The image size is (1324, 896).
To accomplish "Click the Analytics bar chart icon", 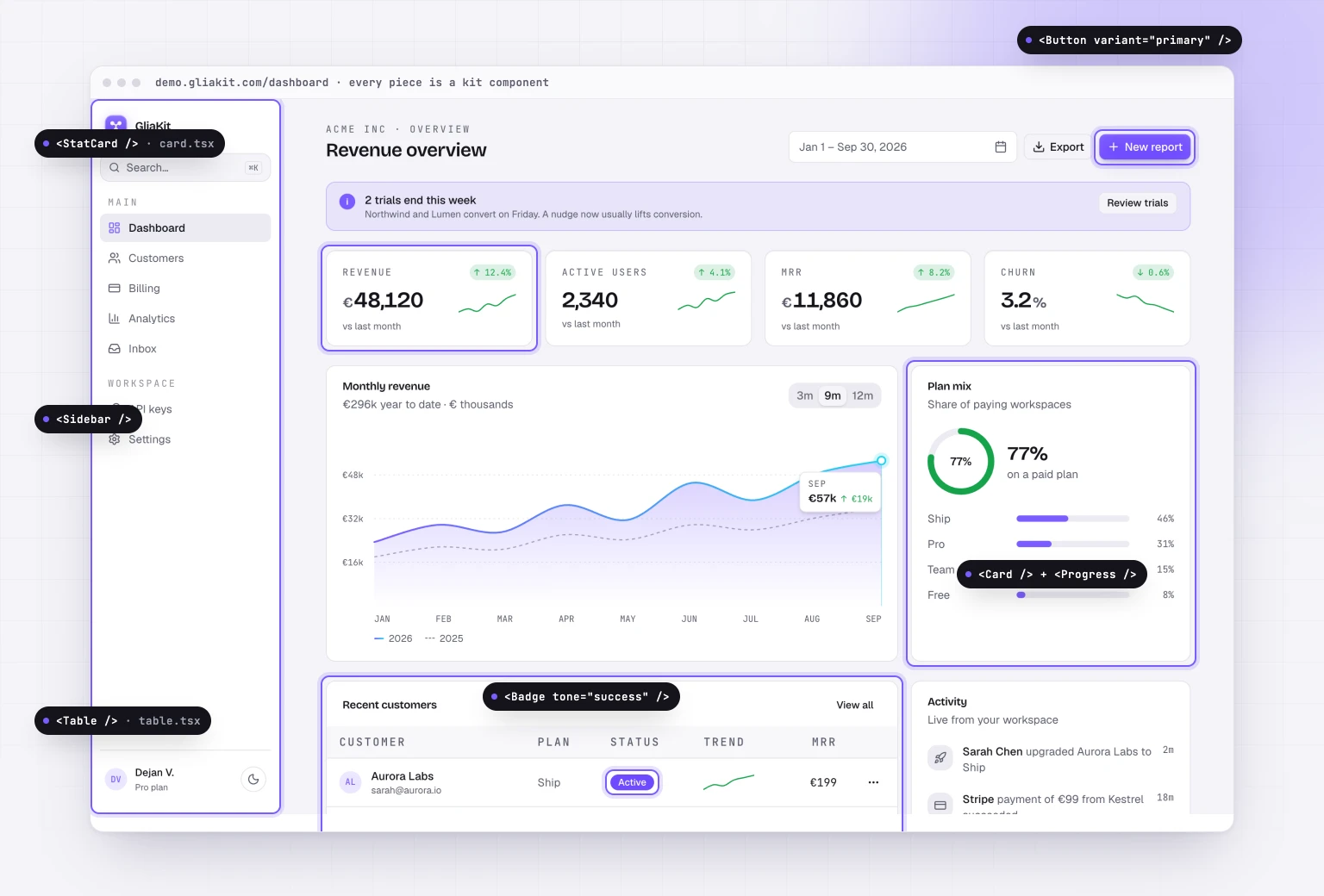I will [x=115, y=319].
